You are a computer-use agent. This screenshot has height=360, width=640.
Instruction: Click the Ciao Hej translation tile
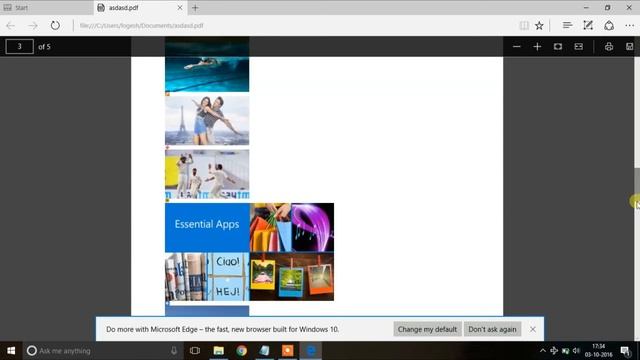click(228, 277)
